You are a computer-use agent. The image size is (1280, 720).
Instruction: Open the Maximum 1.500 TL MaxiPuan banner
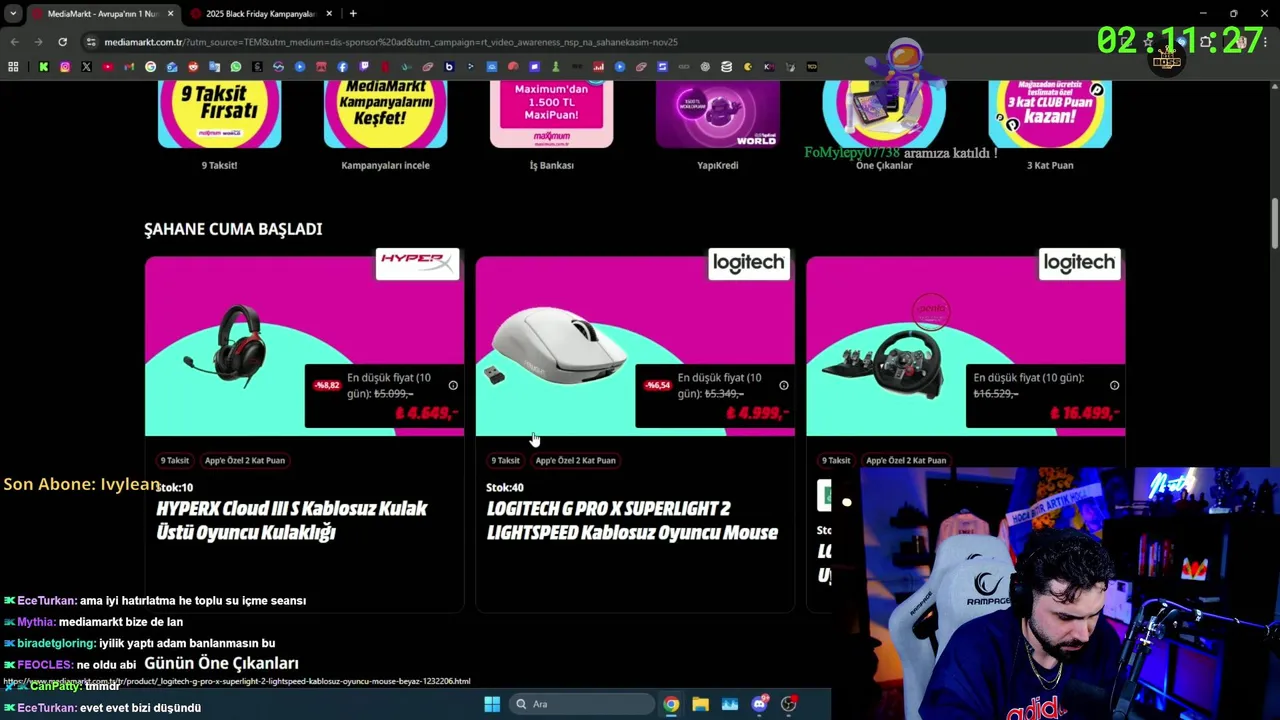551,114
